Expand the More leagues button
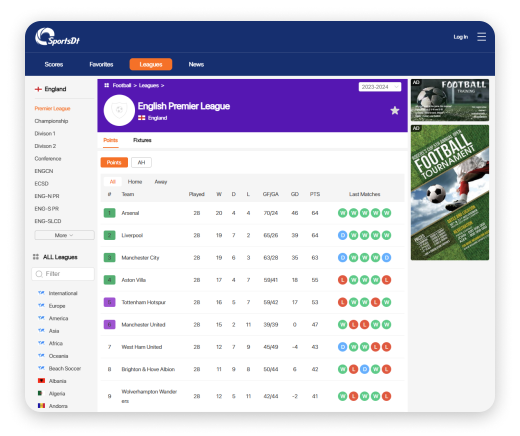Screen dimensions: 520x436 coord(64,235)
